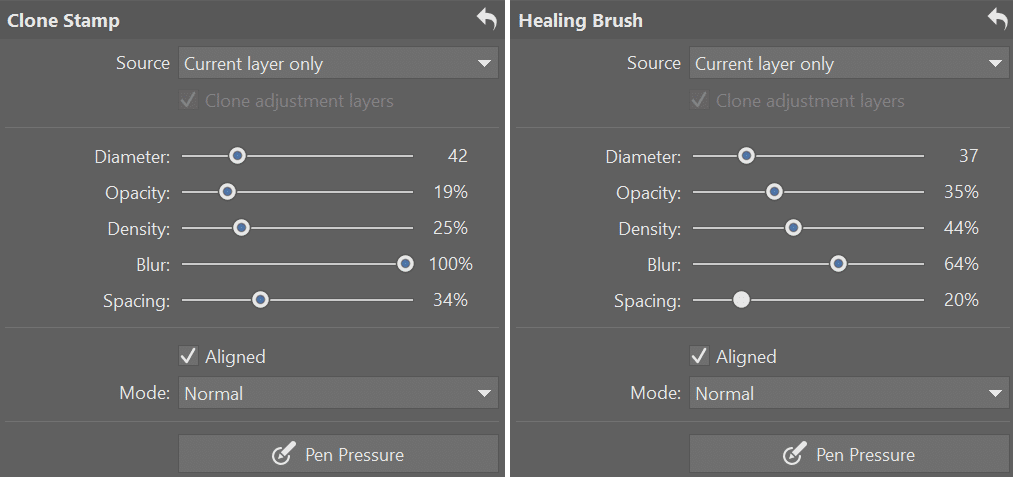1013x477 pixels.
Task: Click Healing Brush Density slider handle
Action: (793, 228)
